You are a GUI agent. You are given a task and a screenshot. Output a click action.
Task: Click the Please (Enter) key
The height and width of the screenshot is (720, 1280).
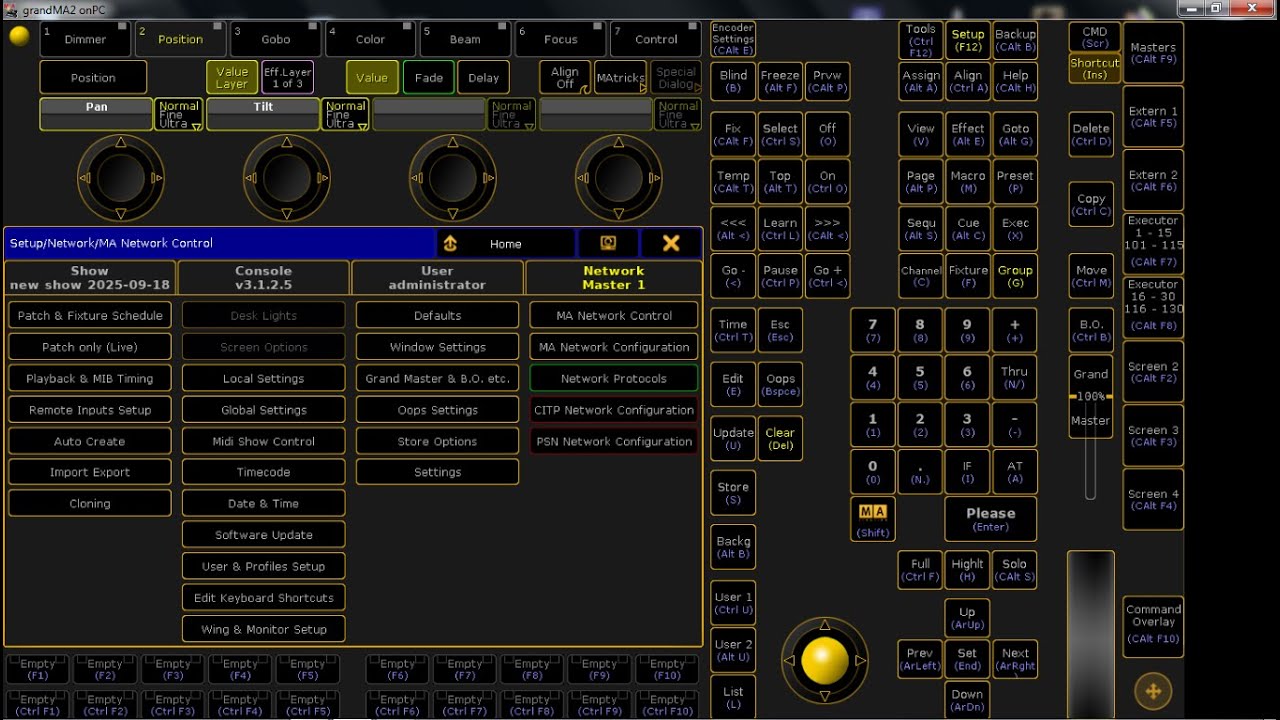991,519
